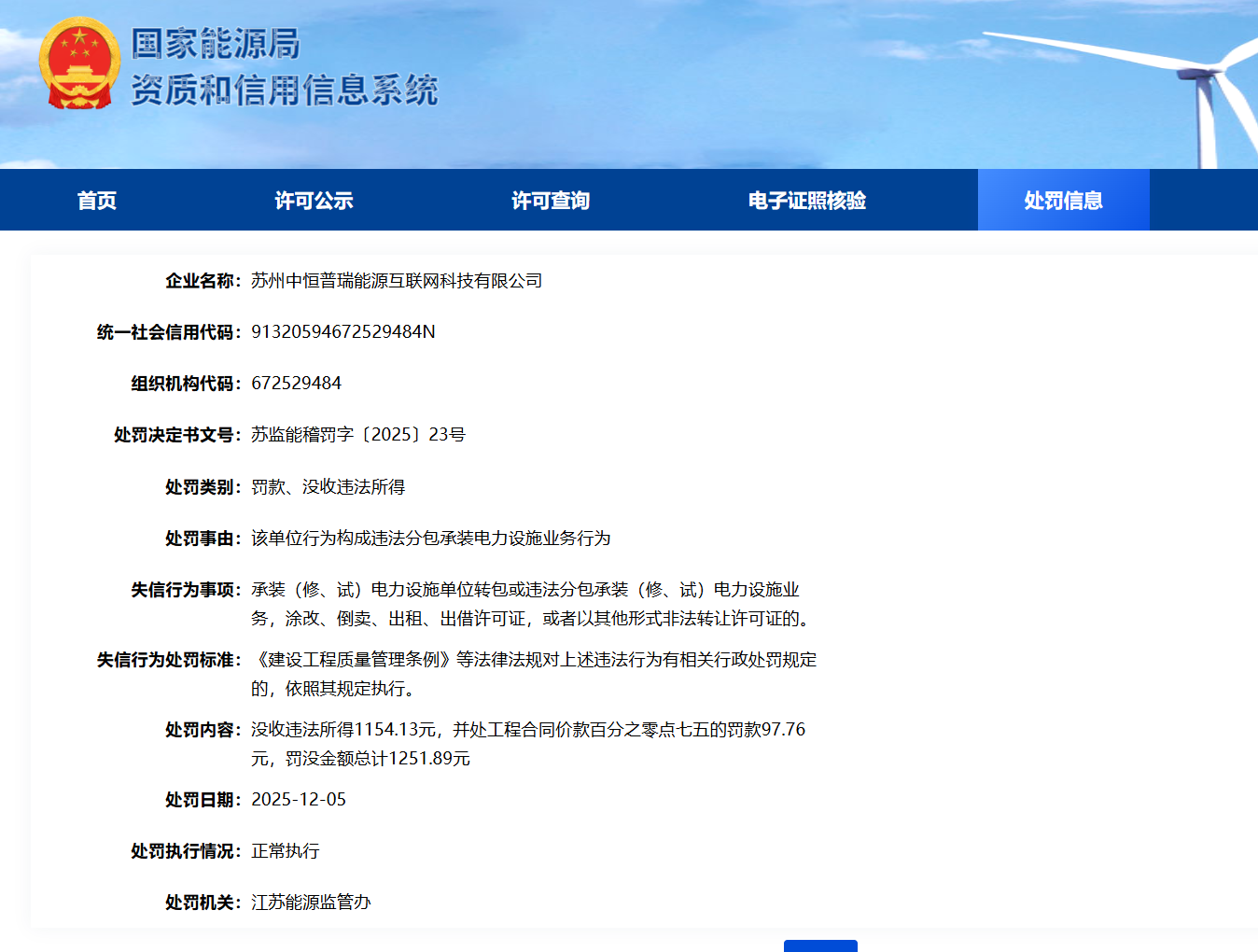Click the organization code 672529484

[296, 384]
